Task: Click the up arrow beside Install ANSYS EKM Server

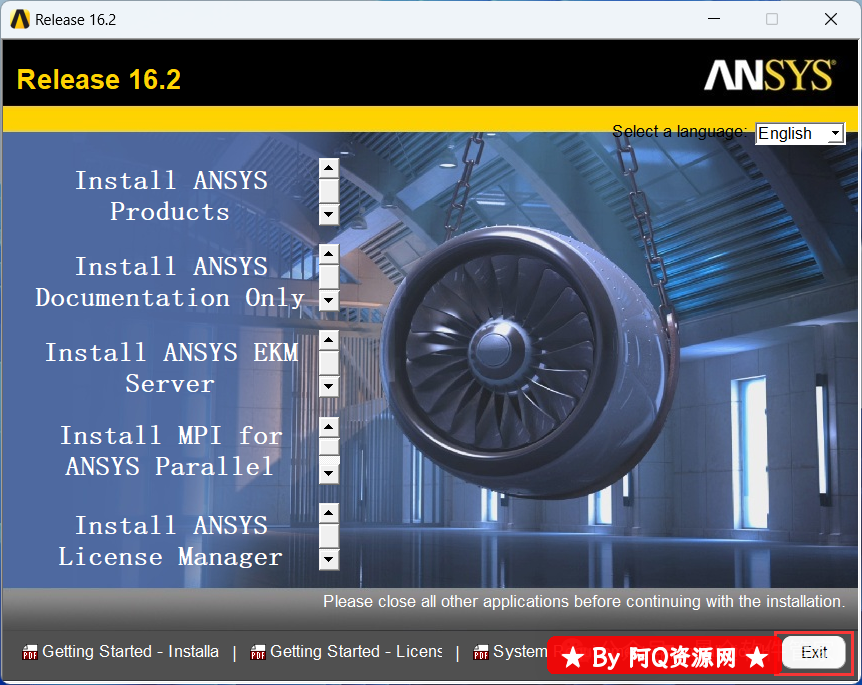Action: tap(329, 340)
